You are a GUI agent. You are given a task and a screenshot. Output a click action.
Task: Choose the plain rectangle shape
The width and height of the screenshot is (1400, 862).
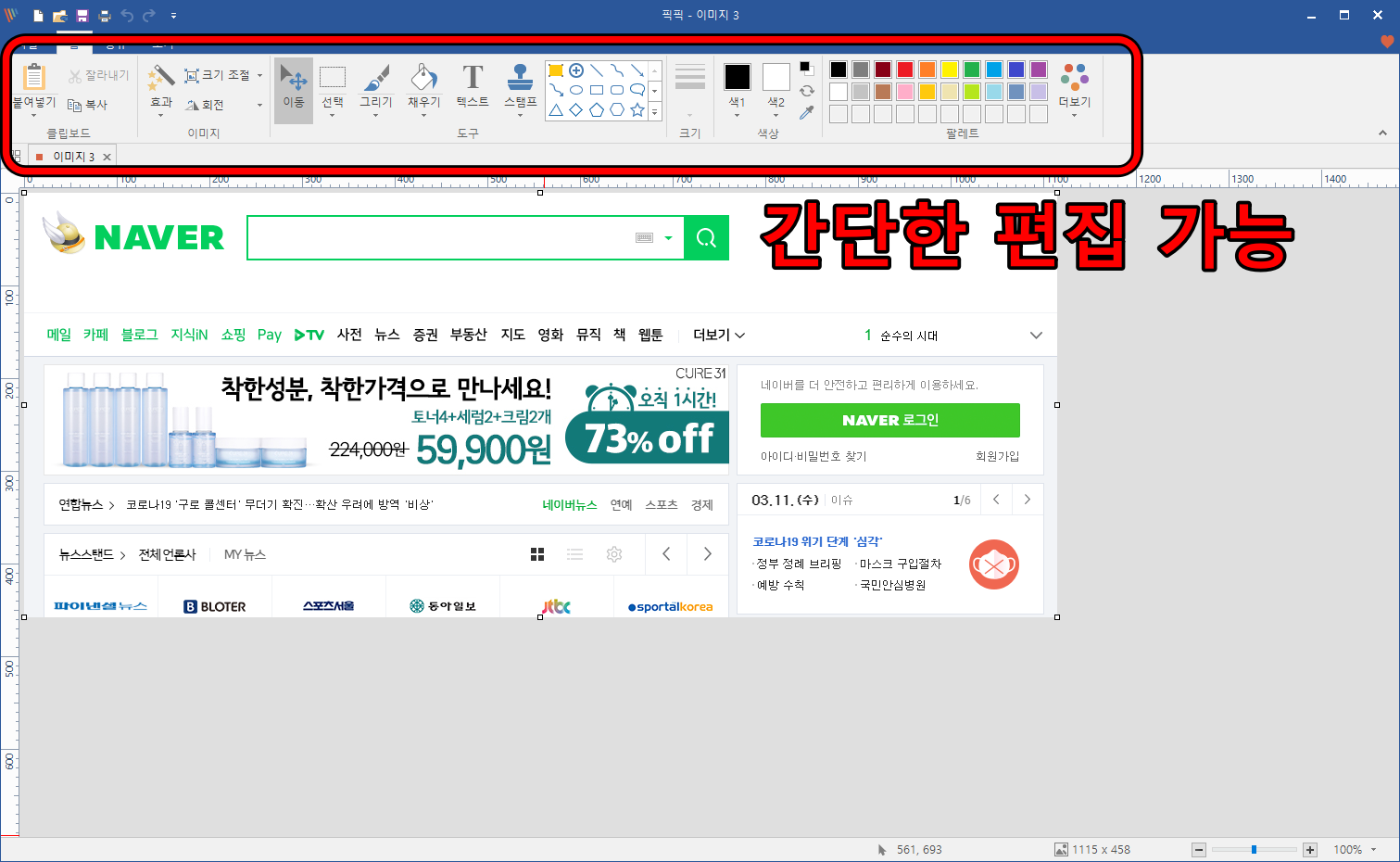pyautogui.click(x=597, y=90)
